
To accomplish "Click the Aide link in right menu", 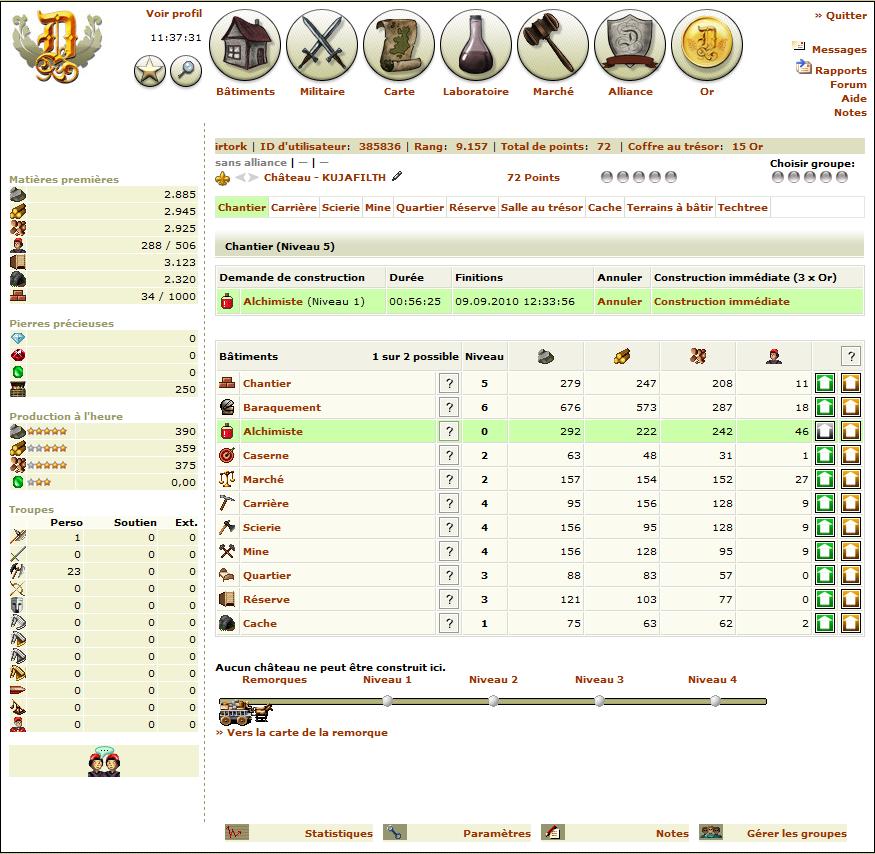I will coord(854,98).
